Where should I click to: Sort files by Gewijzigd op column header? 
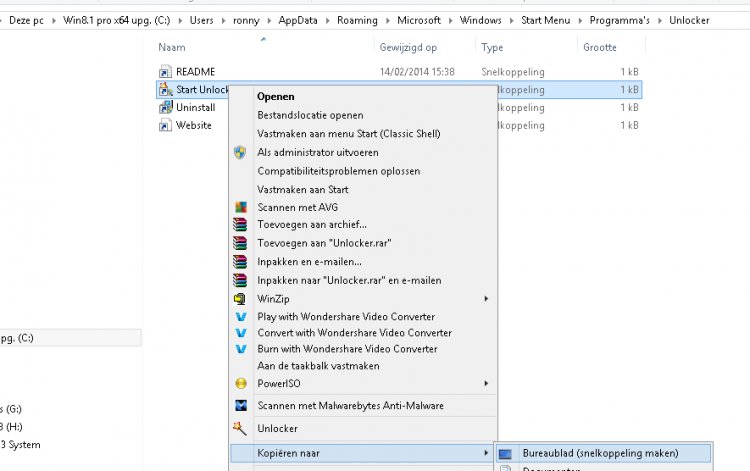(x=409, y=47)
